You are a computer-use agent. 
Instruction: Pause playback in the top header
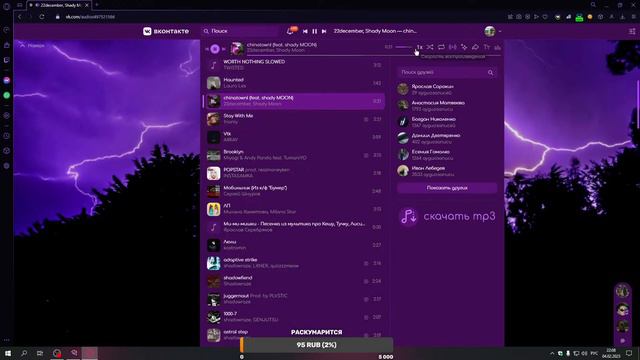(315, 31)
